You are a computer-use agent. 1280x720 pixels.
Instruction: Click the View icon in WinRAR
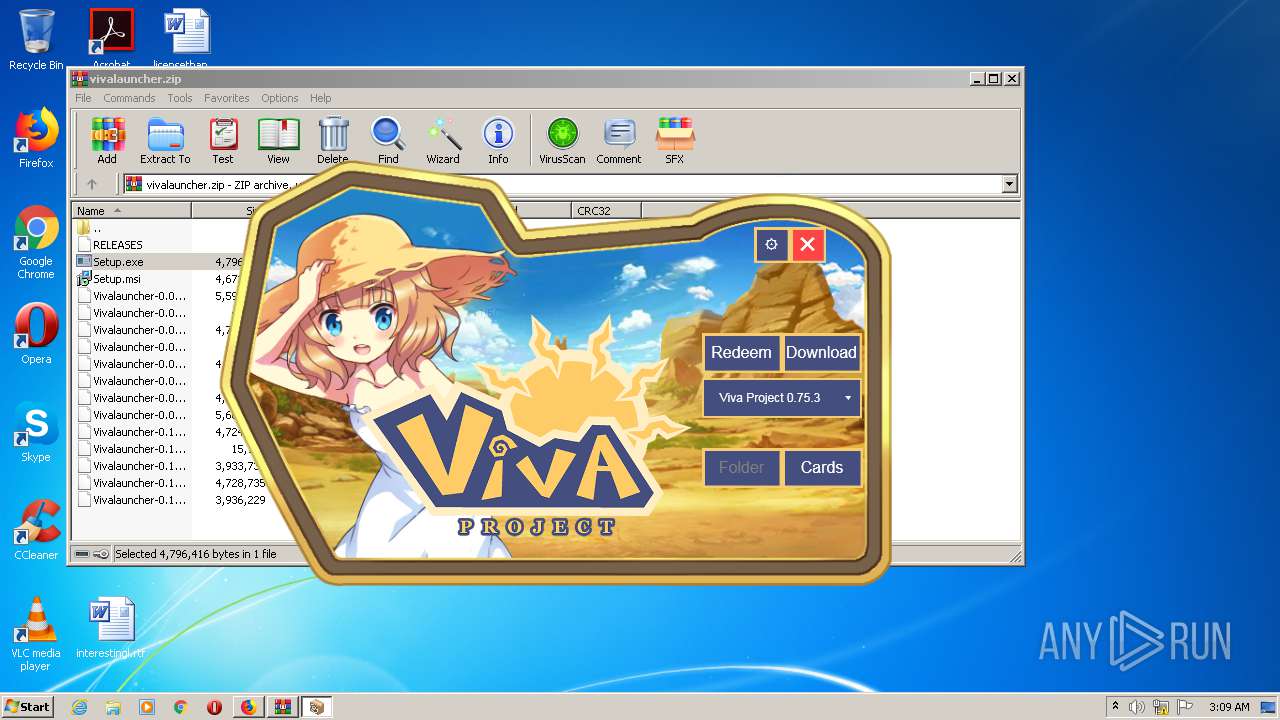click(x=278, y=141)
